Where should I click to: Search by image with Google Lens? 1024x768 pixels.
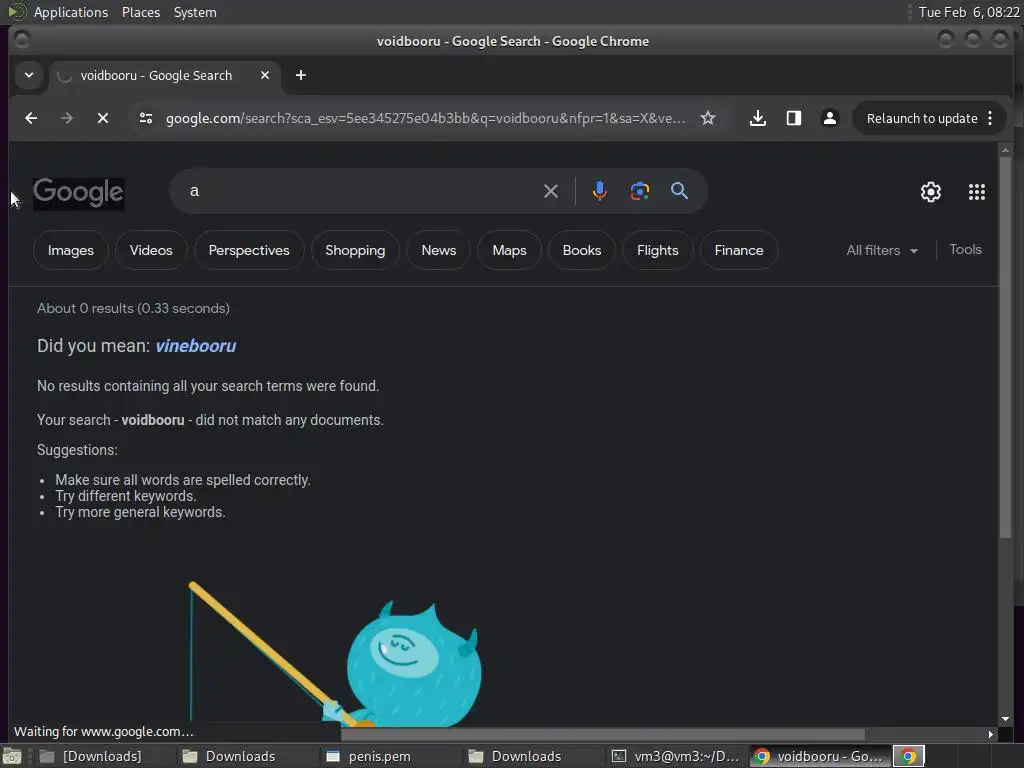[x=639, y=191]
